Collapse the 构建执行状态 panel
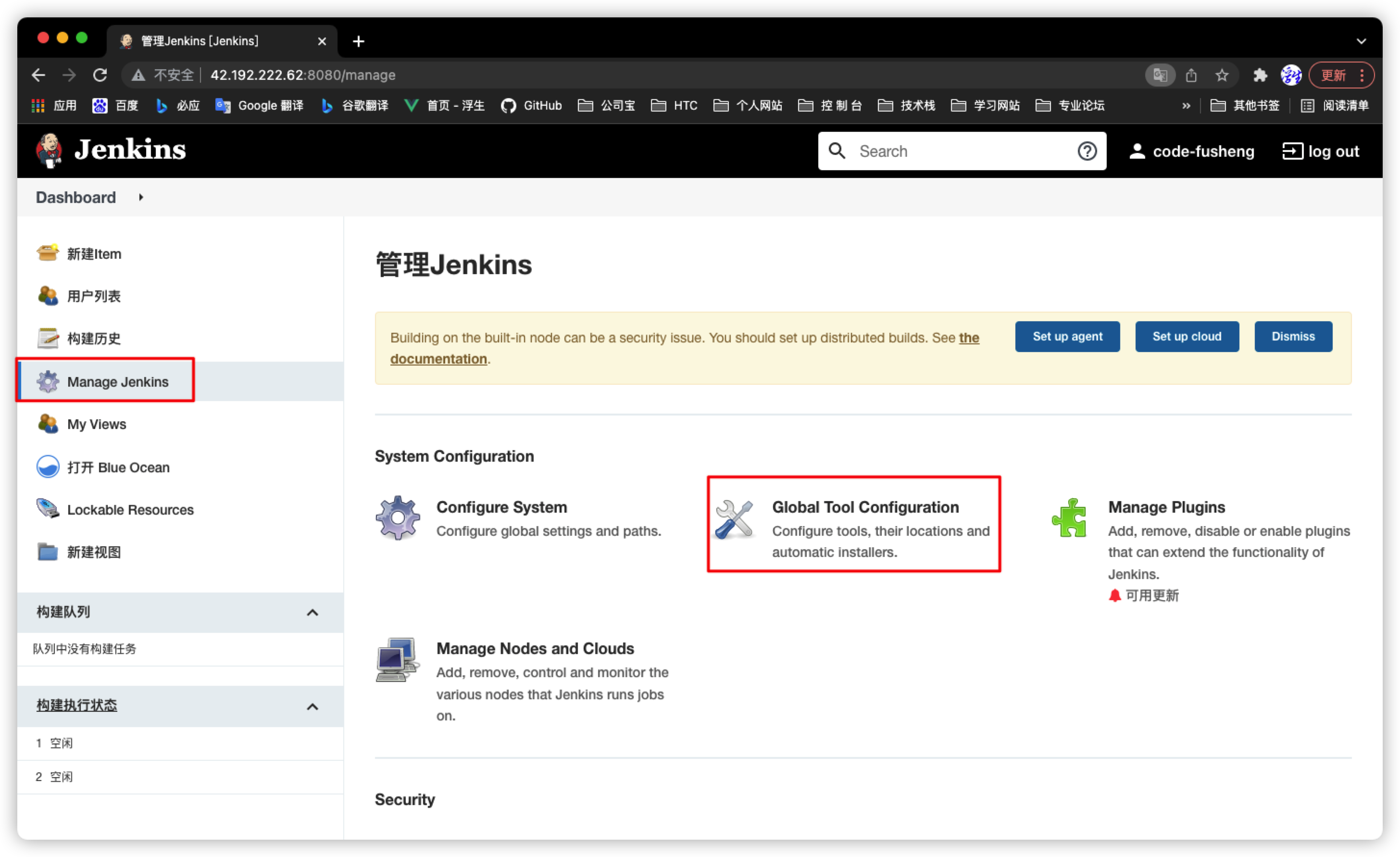The width and height of the screenshot is (1400, 857). (x=312, y=706)
